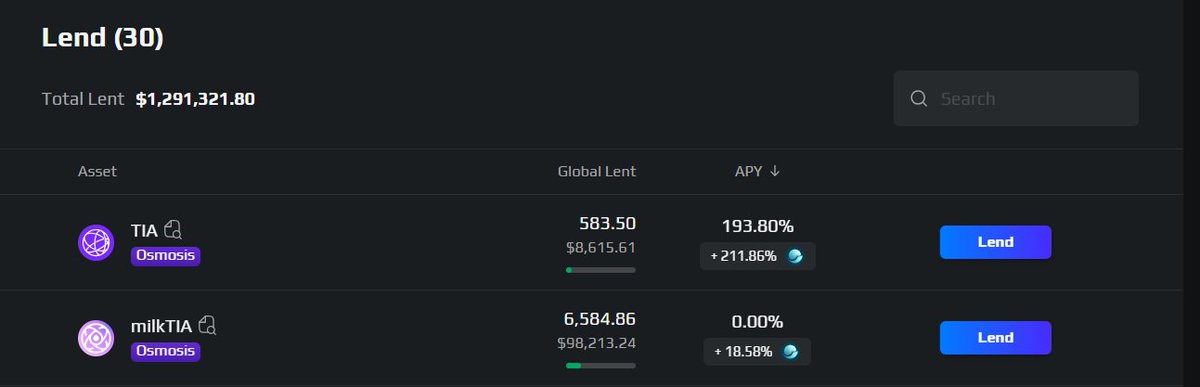
Task: Click the search magnifier icon
Action: tap(919, 98)
